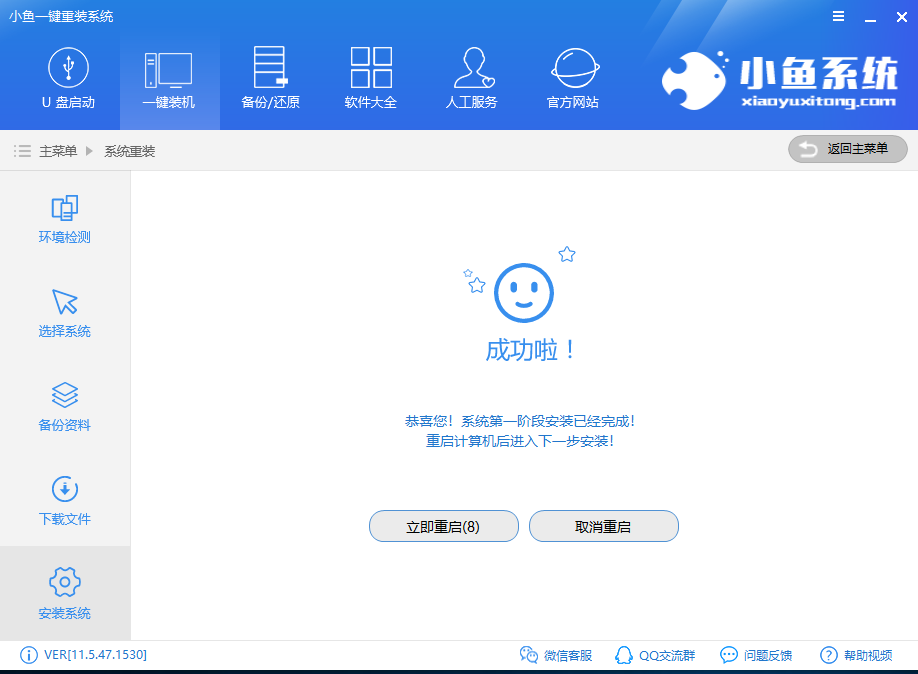Select the 人工服务 customer service icon
This screenshot has height=674, width=918.
pos(472,78)
